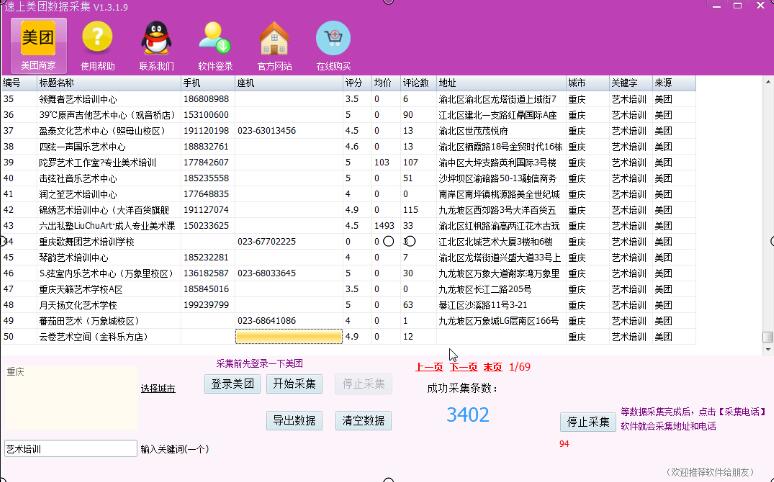
Task: Select row 陀罗艺术工作室
Action: click(x=348, y=162)
